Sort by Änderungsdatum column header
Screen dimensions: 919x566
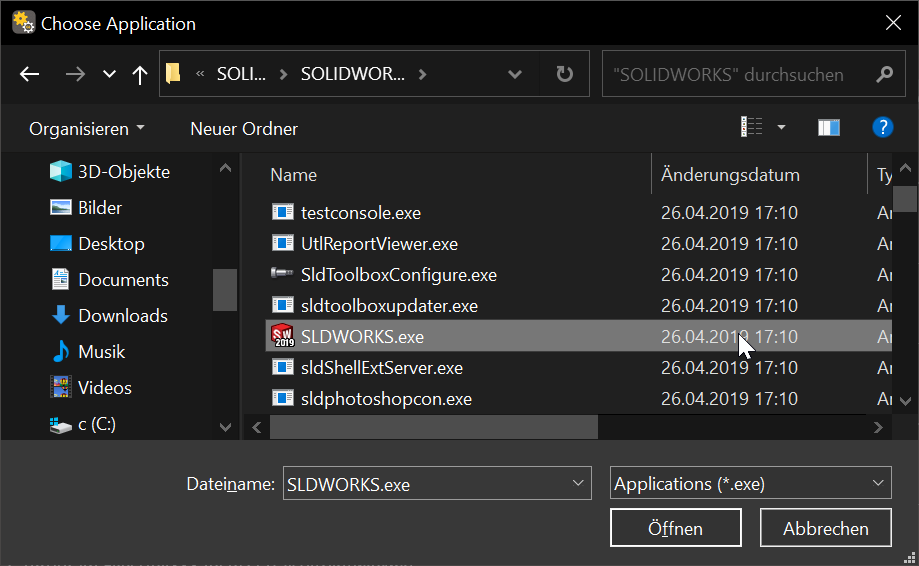tap(730, 175)
